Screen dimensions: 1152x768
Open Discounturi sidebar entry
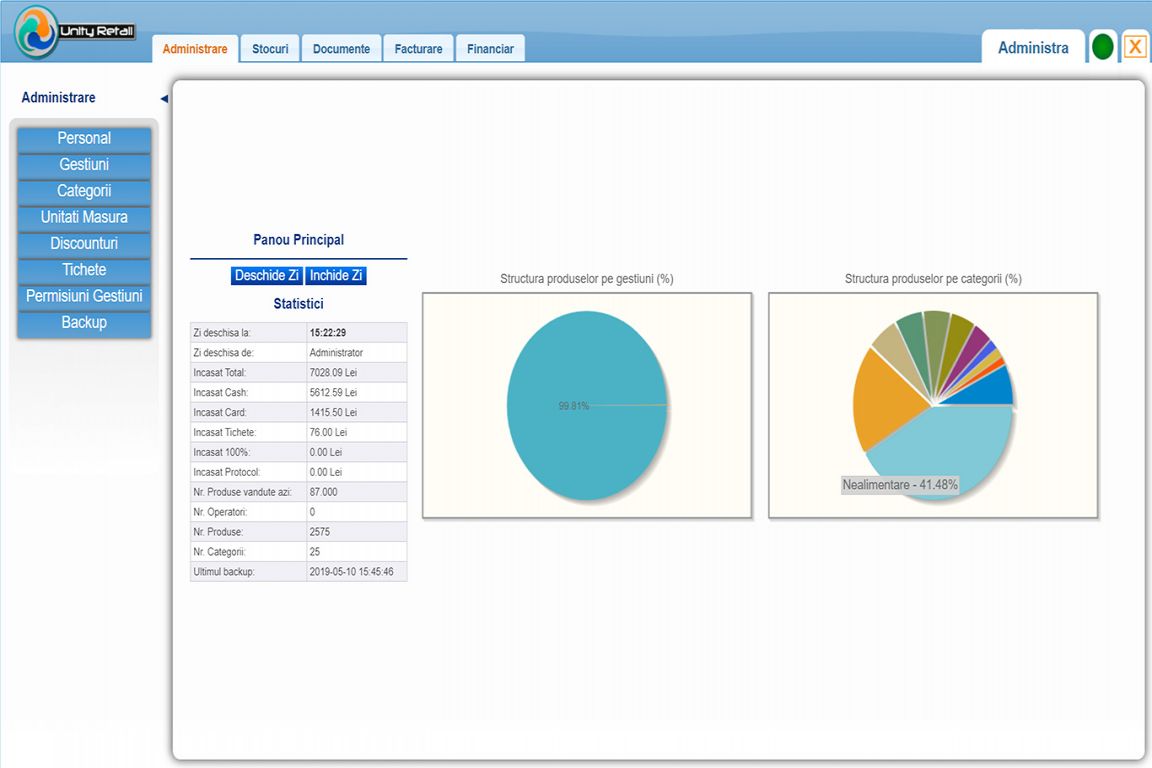[84, 244]
